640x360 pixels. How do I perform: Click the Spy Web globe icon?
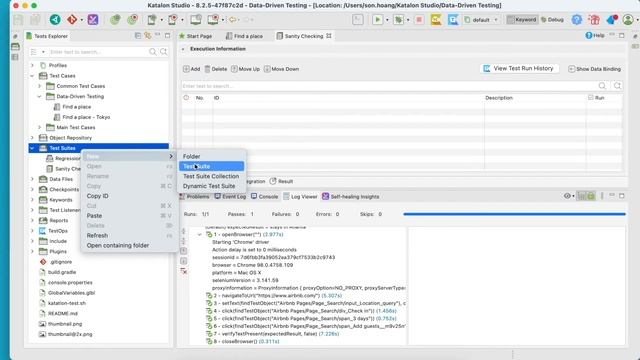(x=115, y=19)
